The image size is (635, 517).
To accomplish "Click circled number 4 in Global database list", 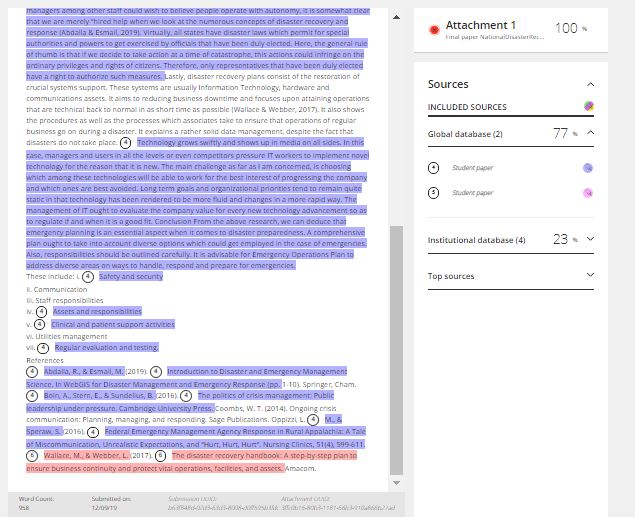I will point(433,168).
